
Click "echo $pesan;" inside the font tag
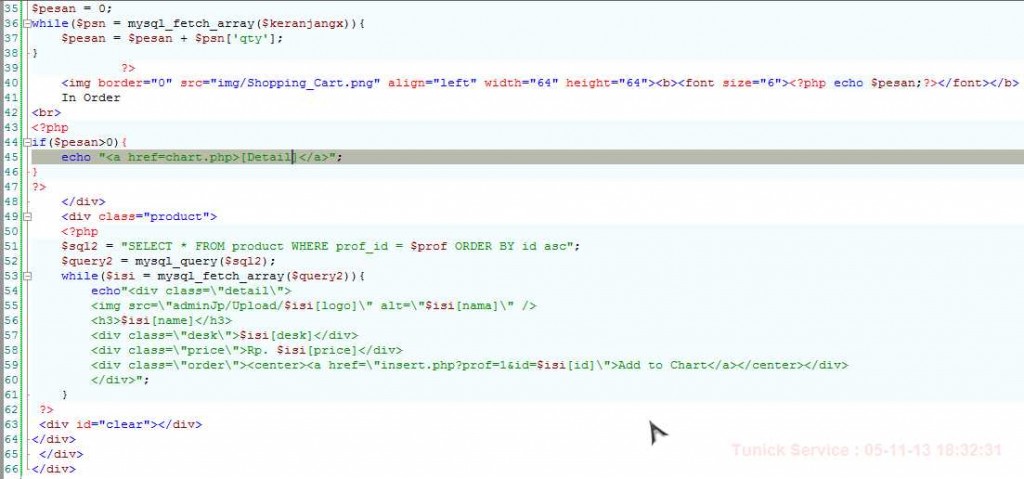pos(878,83)
